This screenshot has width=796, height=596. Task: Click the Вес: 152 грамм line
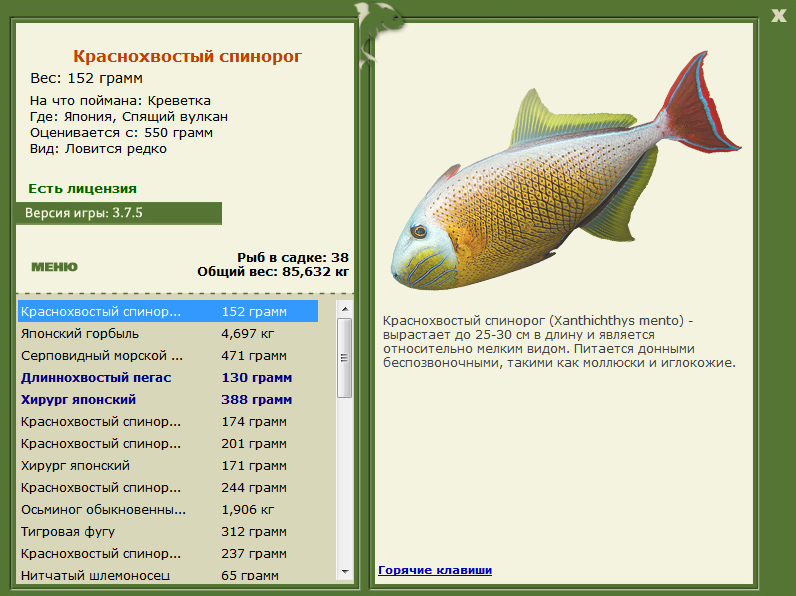(x=86, y=78)
